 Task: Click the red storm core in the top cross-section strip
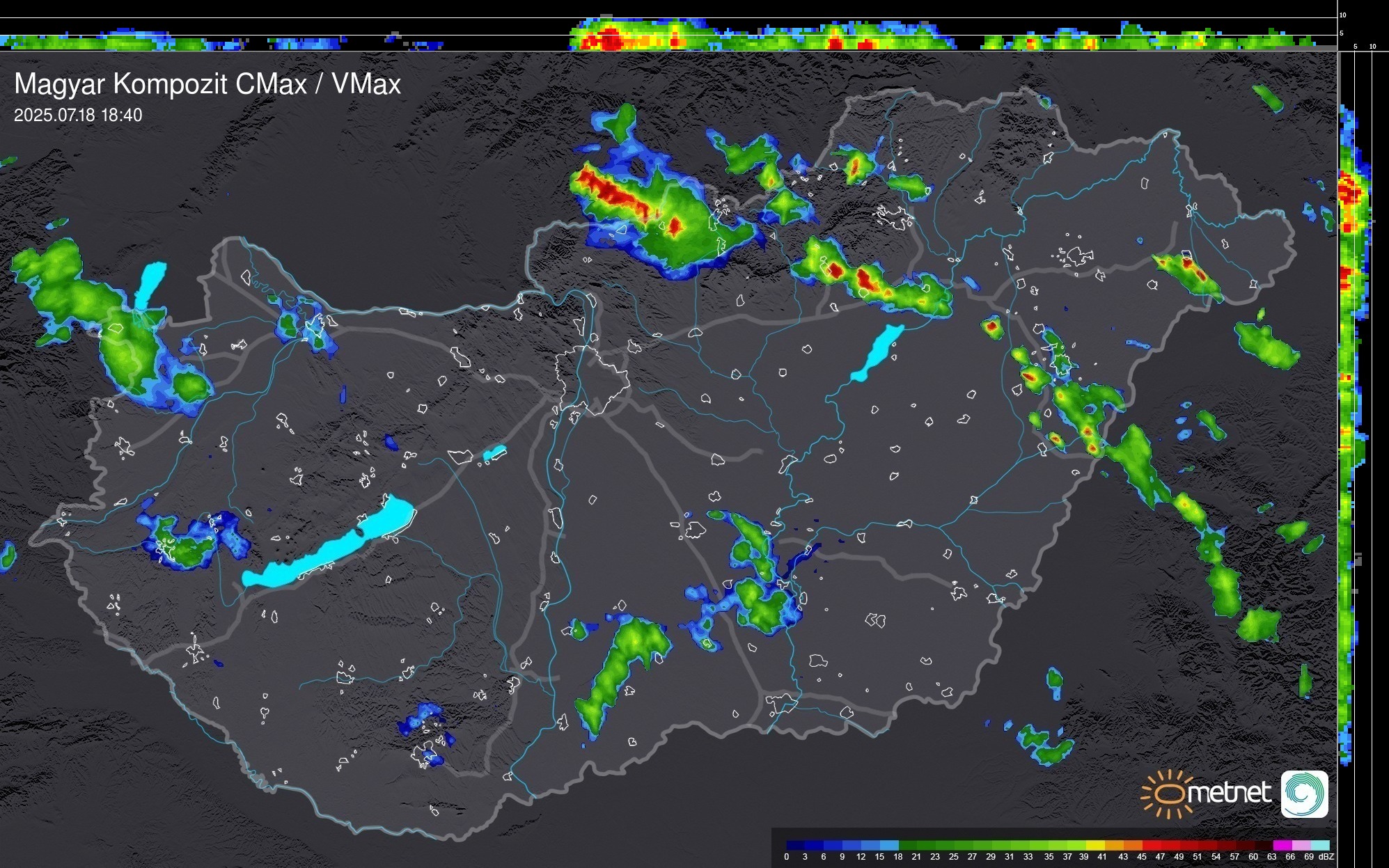(x=610, y=39)
